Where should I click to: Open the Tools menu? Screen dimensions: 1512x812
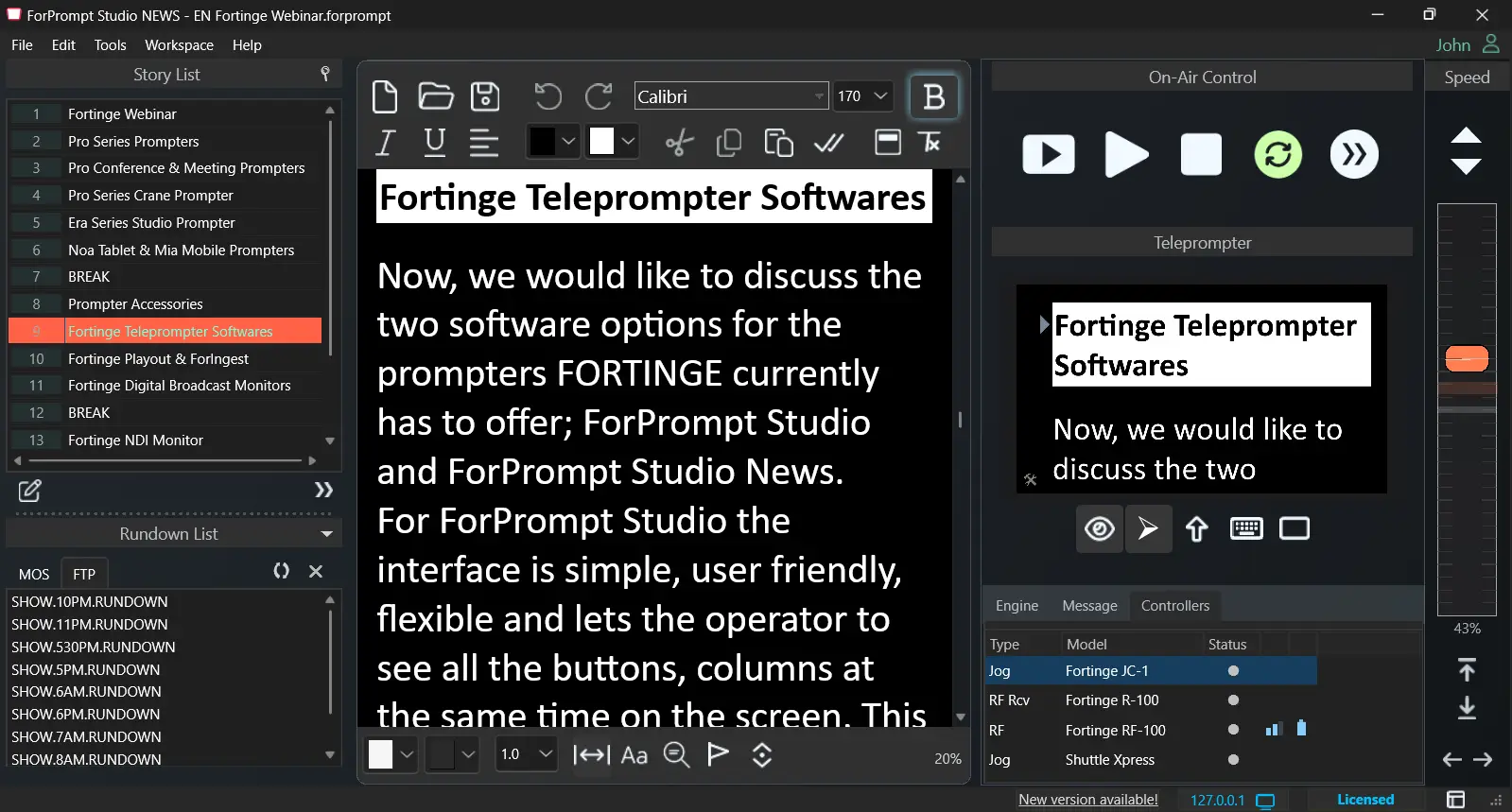point(110,45)
